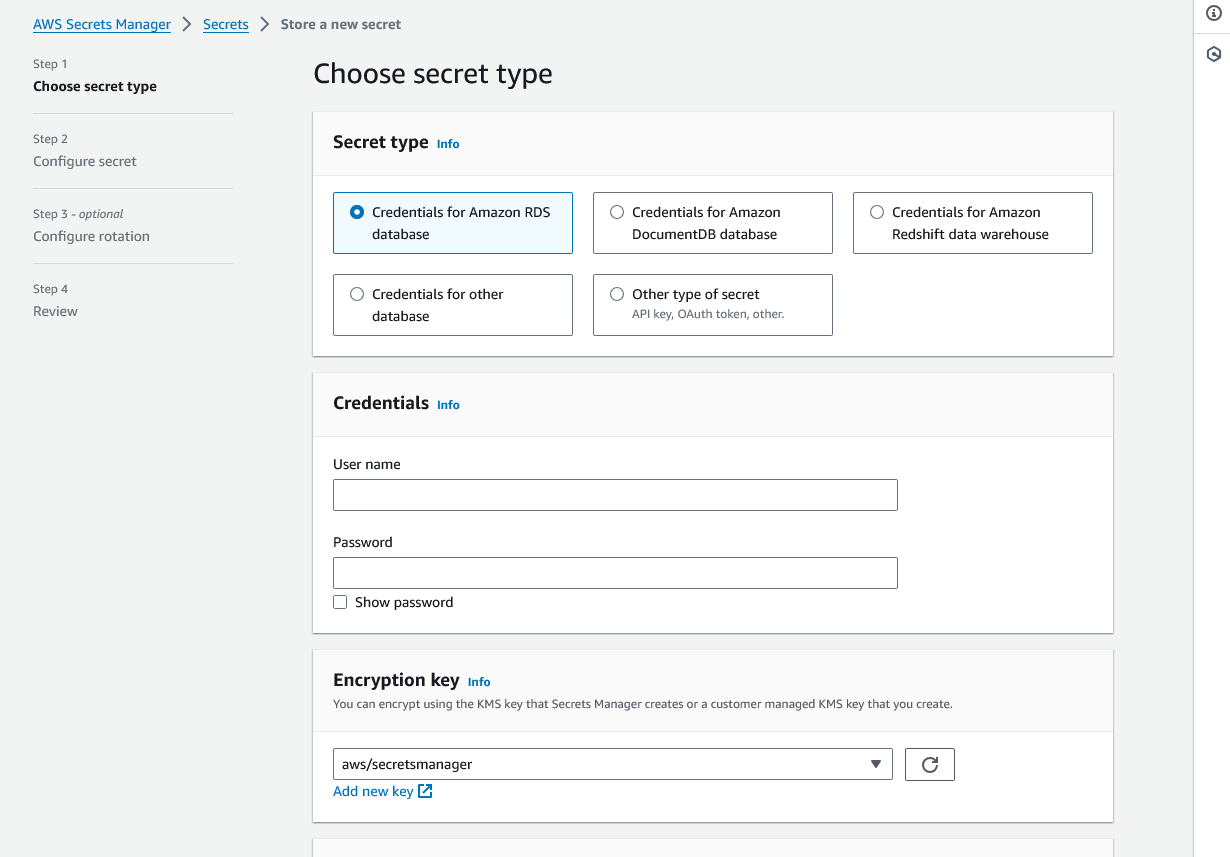
Task: Open the Info link next to Secret type
Action: tap(448, 144)
